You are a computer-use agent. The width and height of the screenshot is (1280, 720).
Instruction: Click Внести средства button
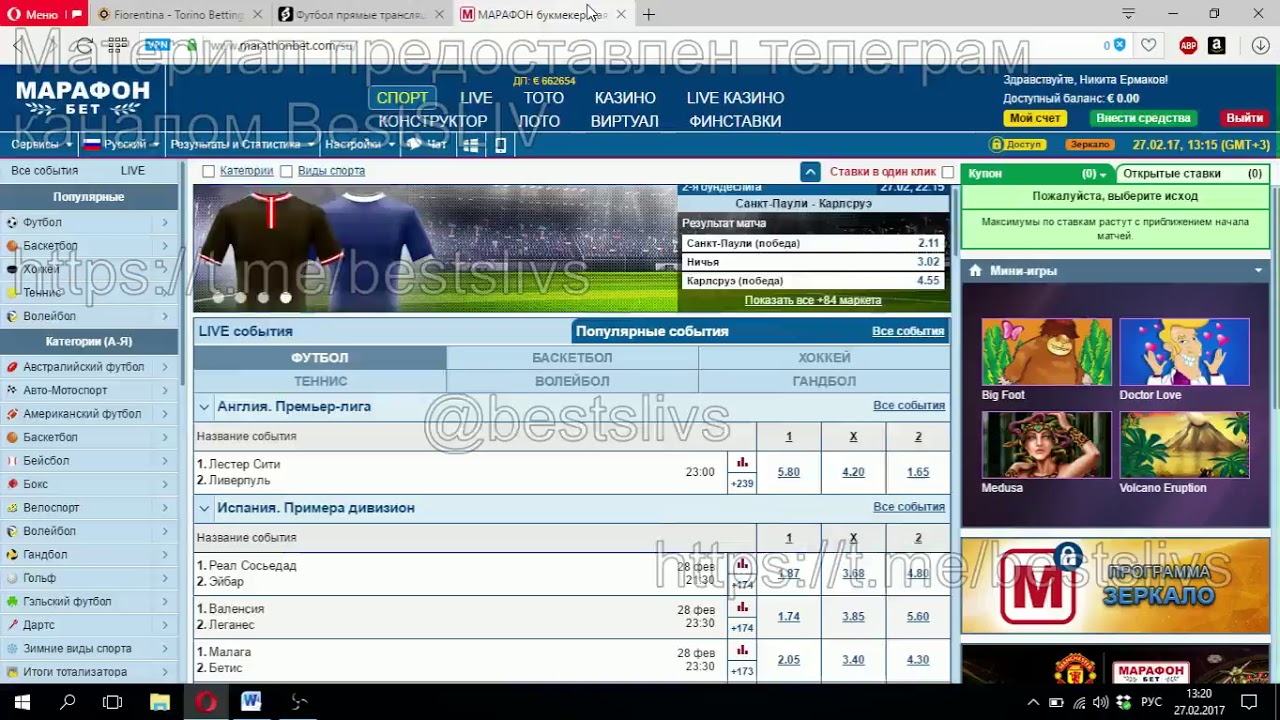coord(1143,118)
